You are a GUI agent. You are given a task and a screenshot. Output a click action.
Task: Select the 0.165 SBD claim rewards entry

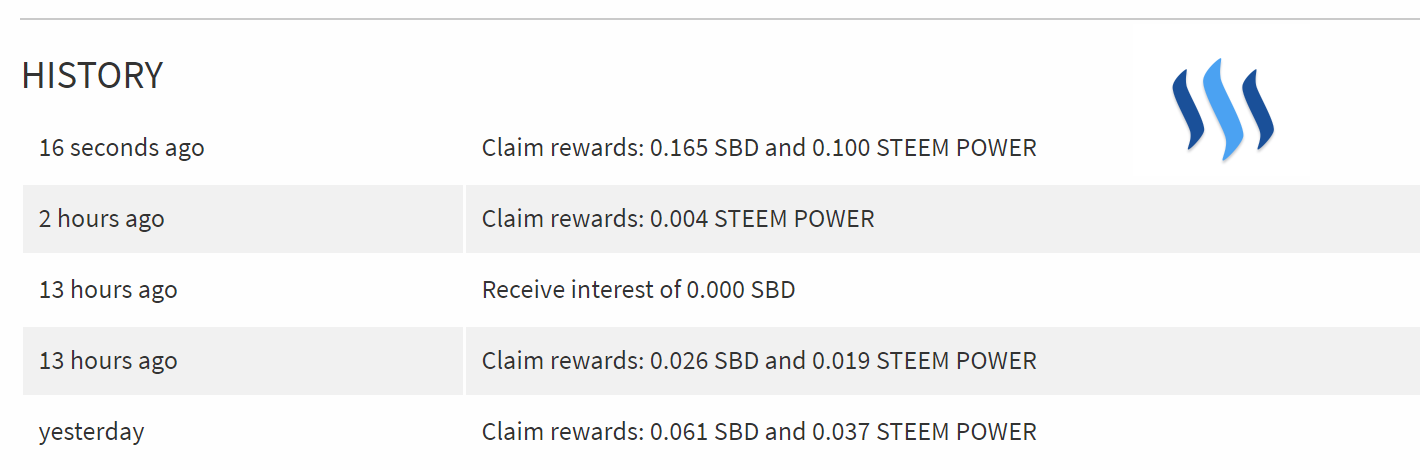click(x=758, y=148)
